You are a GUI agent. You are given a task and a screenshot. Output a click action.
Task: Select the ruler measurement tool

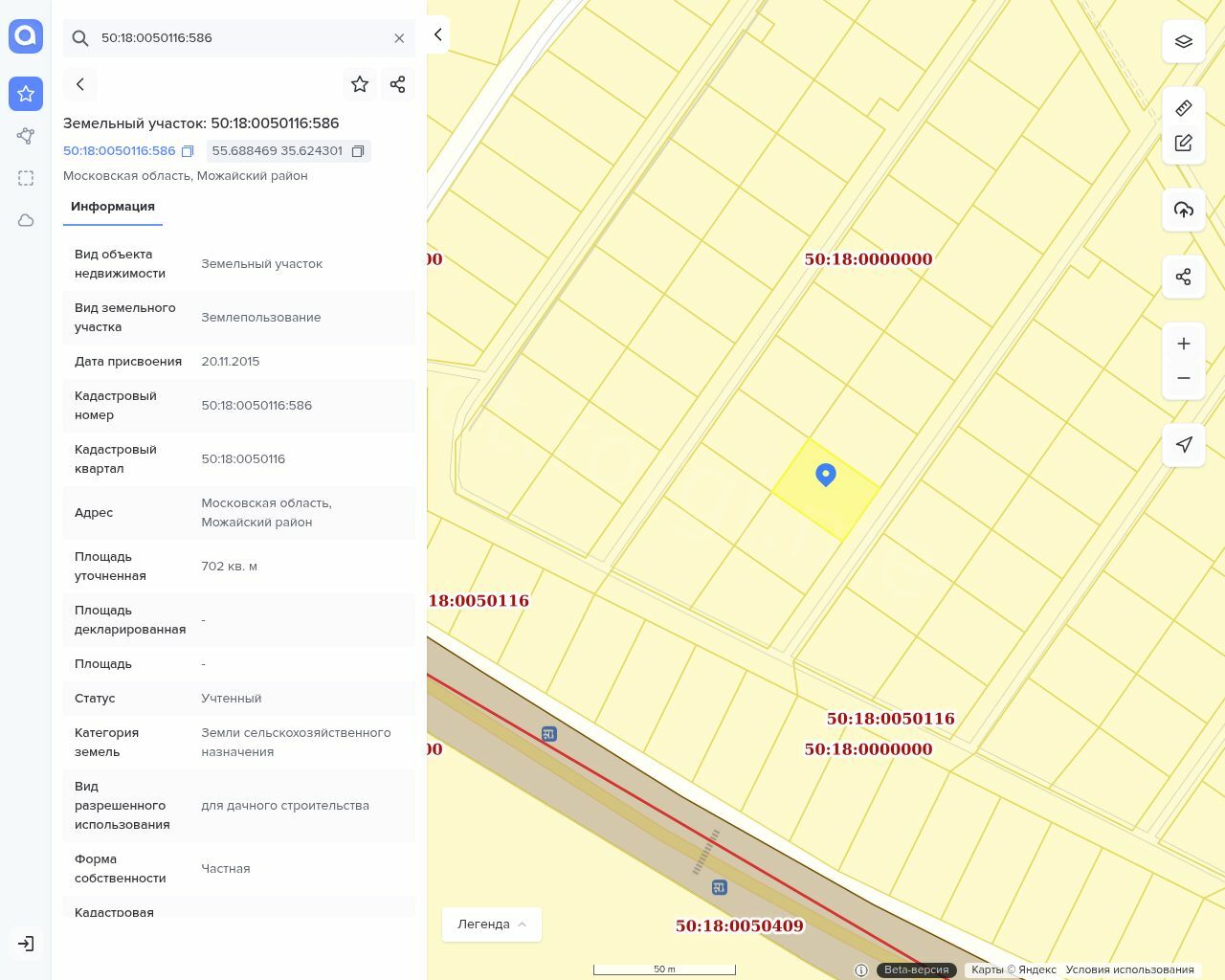(1183, 108)
